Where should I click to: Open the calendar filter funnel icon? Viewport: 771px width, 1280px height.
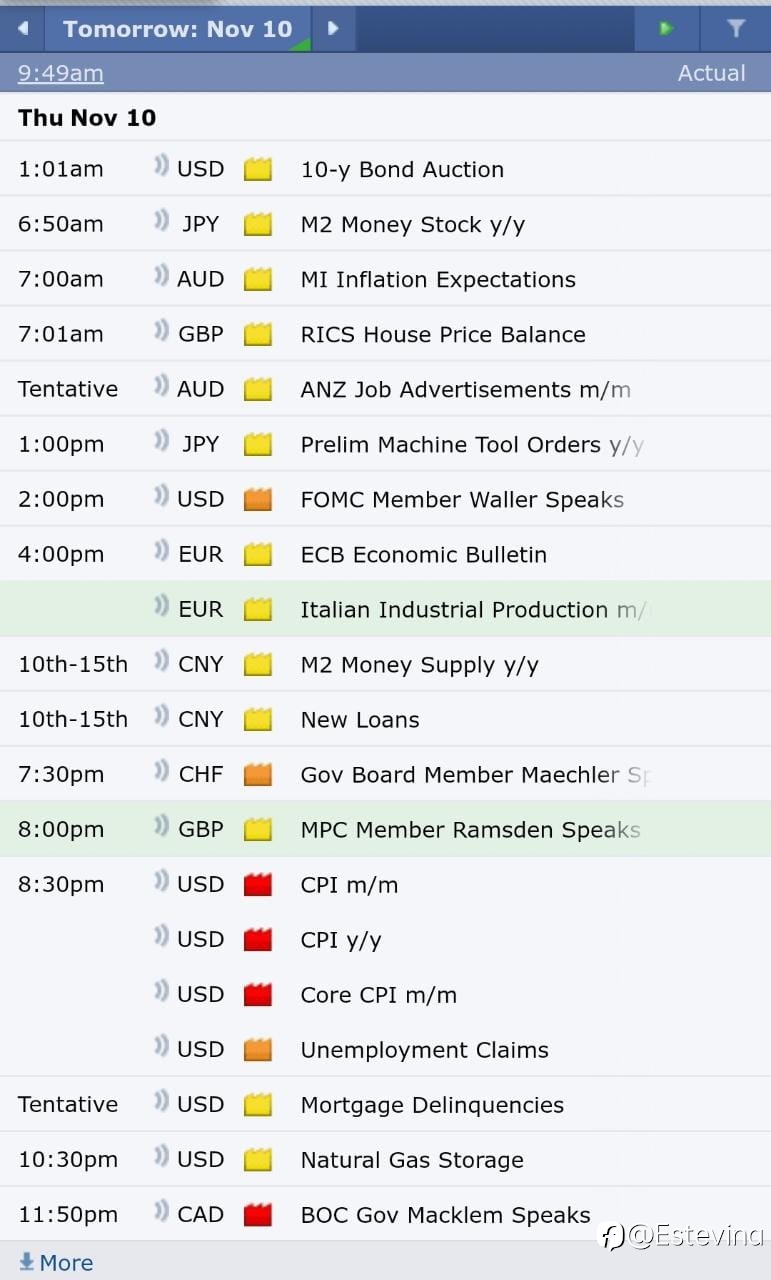[x=736, y=28]
